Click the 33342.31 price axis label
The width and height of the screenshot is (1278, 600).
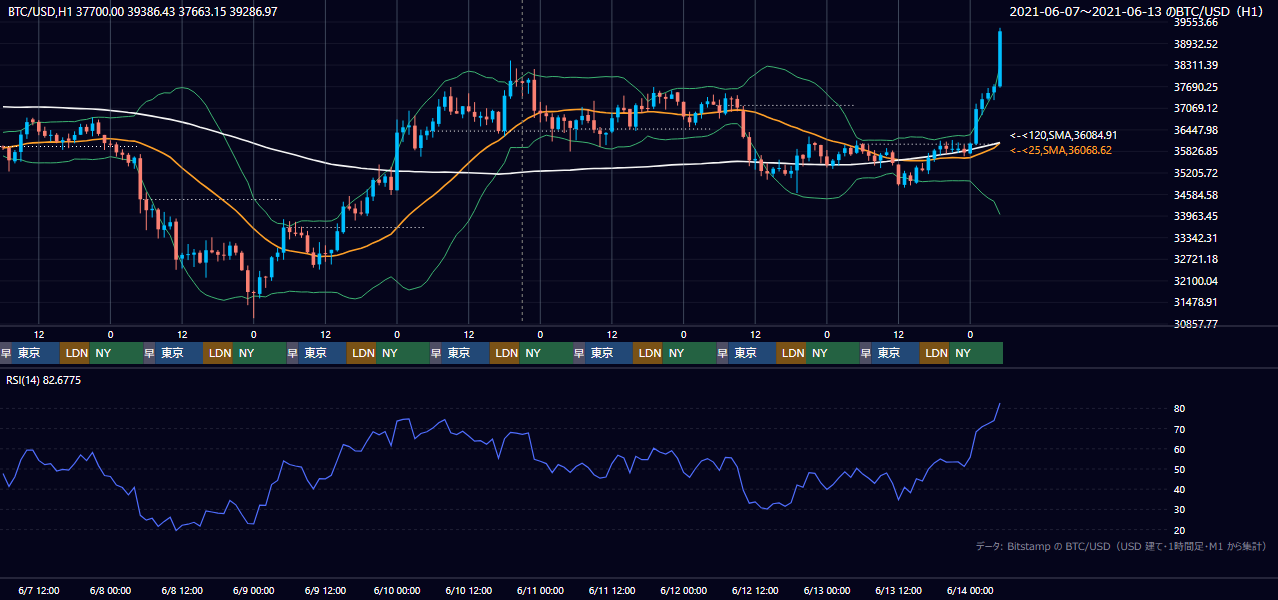(1197, 238)
